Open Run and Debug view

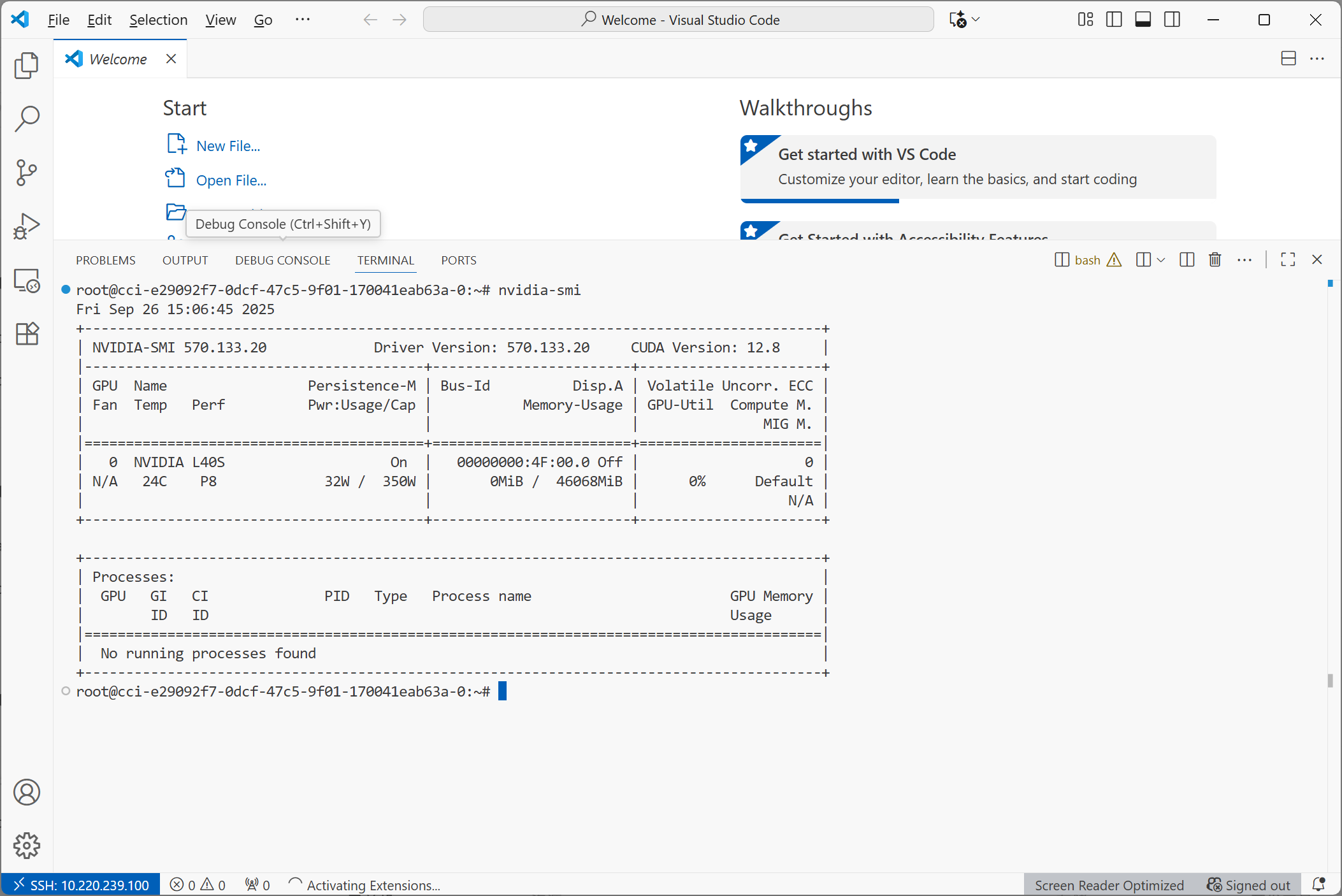[x=26, y=226]
